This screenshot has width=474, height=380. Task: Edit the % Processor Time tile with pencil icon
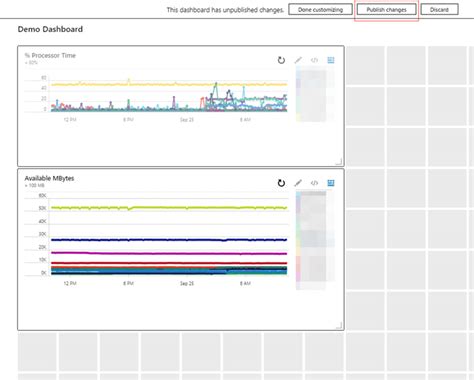pos(298,60)
